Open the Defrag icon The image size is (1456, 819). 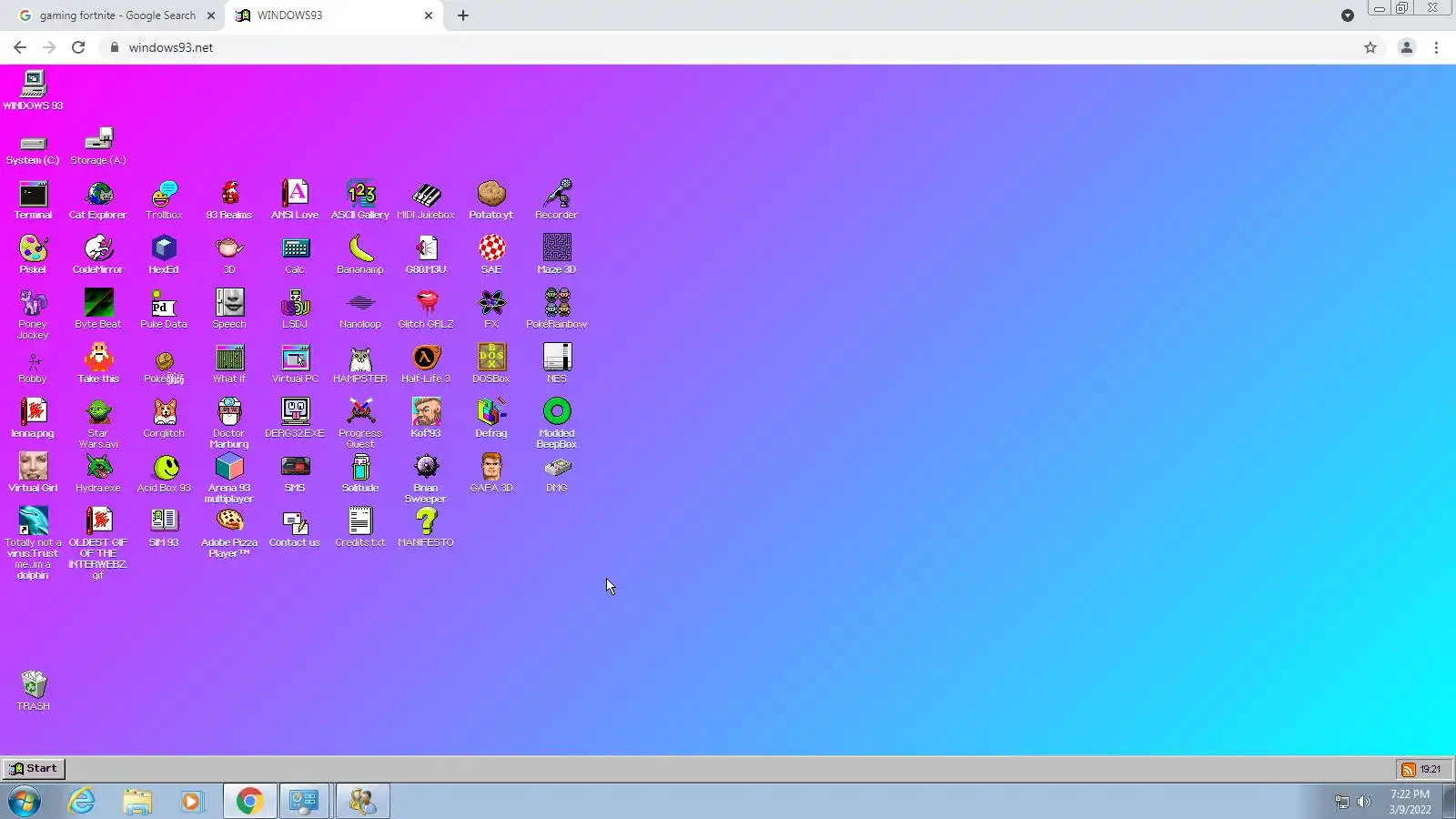click(x=491, y=419)
